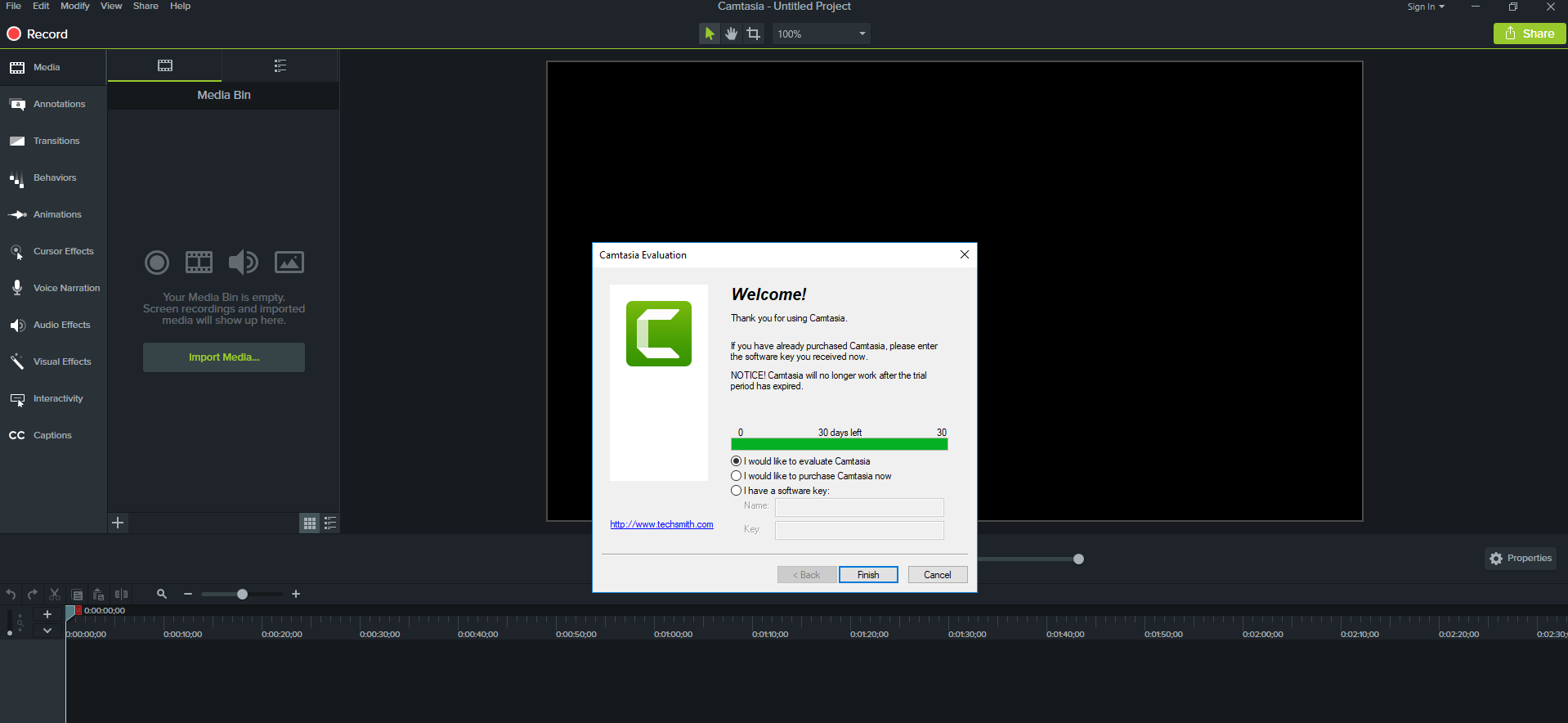The height and width of the screenshot is (723, 1568).
Task: Open the Voice Narration panel
Action: point(53,288)
